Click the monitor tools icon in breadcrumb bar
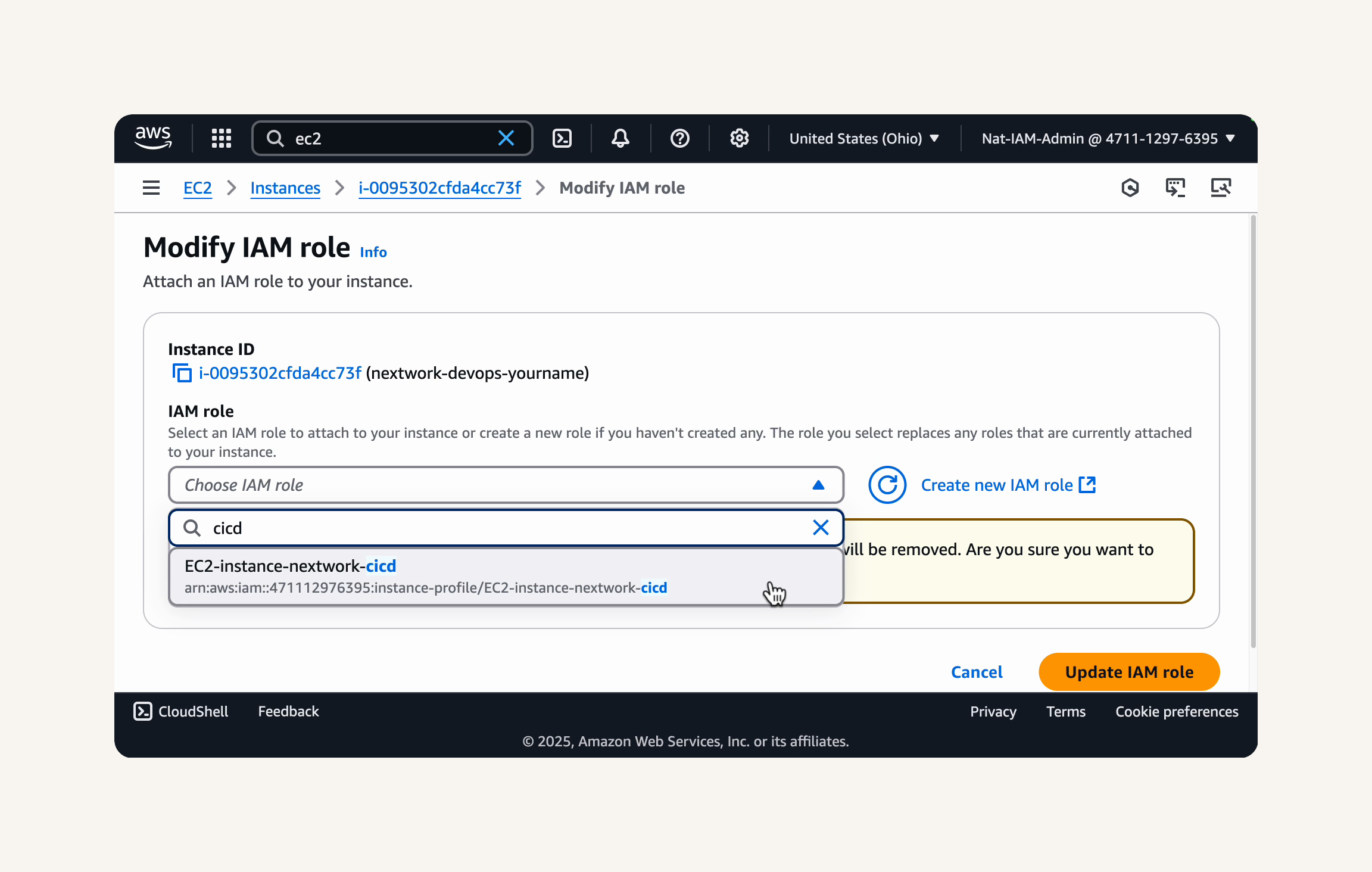Viewport: 1372px width, 872px height. [x=1221, y=188]
